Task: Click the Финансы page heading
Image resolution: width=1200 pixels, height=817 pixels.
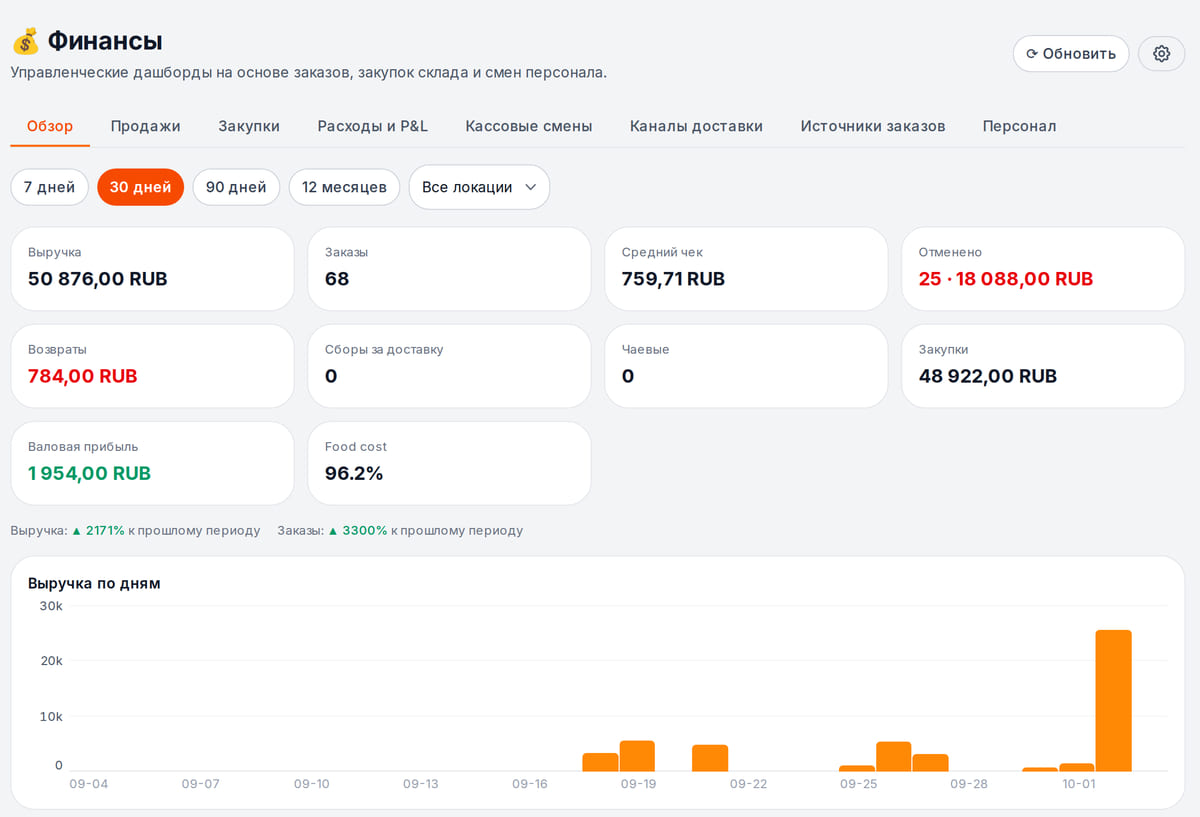Action: tap(105, 42)
